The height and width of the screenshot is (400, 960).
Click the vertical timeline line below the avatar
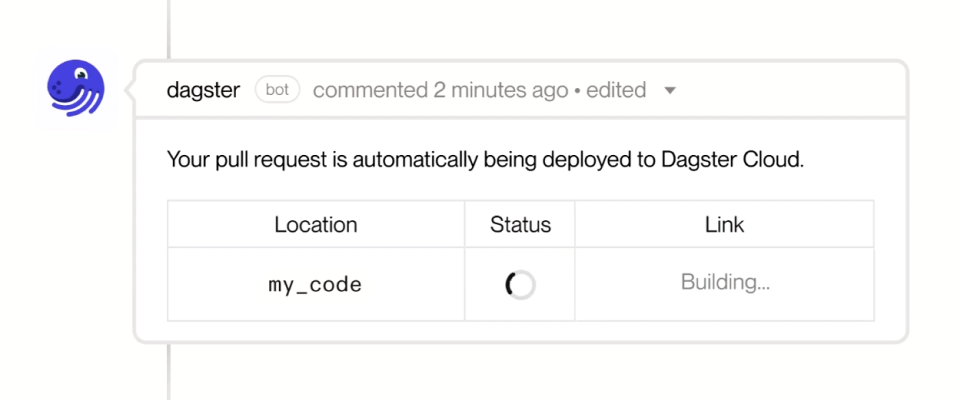[168, 375]
